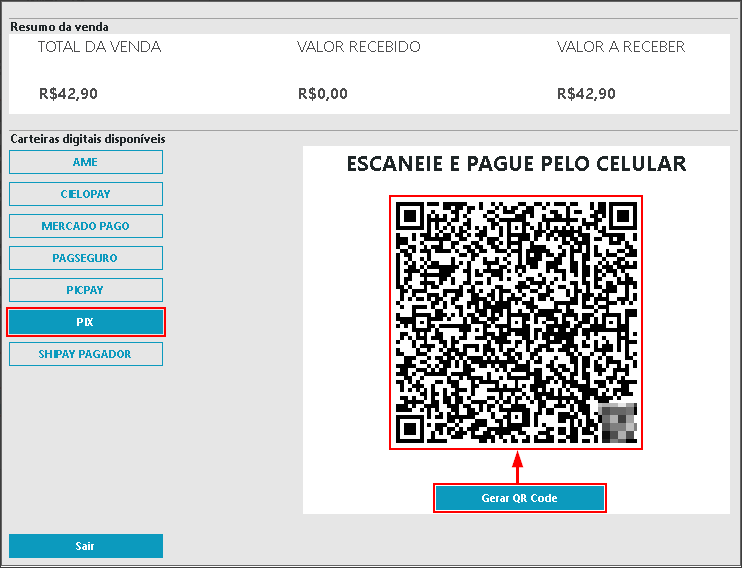Click the VALOR RECEBIDO label

click(x=359, y=46)
